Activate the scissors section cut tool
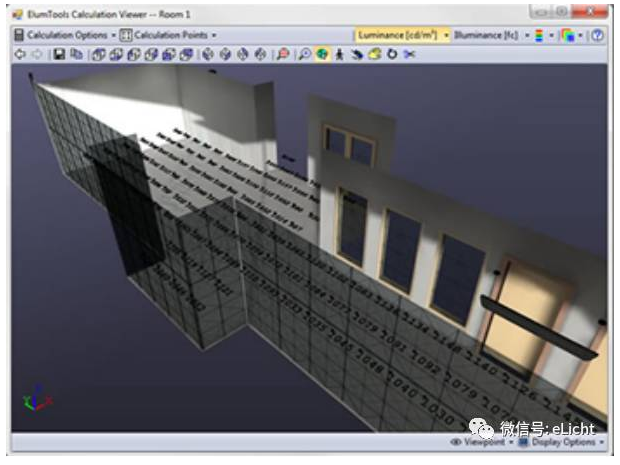The image size is (620, 465). 409,54
